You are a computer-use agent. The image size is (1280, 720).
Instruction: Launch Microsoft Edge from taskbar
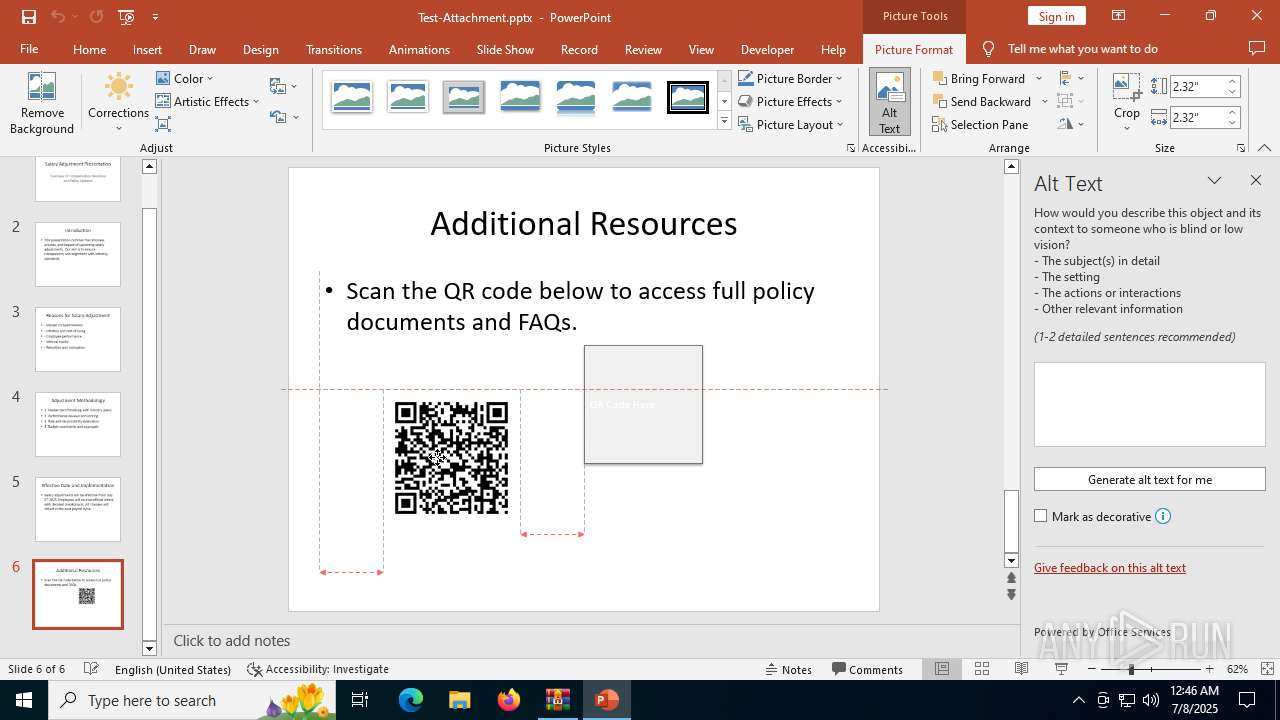[411, 700]
